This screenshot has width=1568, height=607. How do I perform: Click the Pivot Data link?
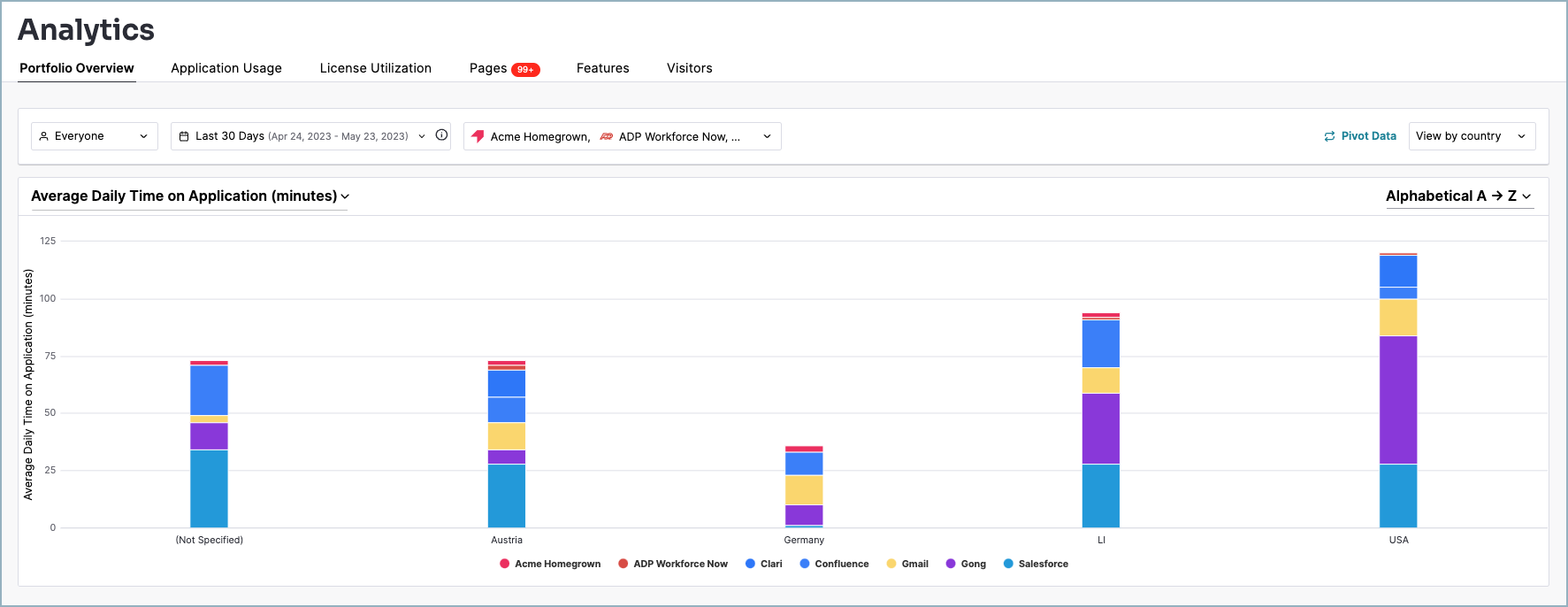pyautogui.click(x=1360, y=136)
